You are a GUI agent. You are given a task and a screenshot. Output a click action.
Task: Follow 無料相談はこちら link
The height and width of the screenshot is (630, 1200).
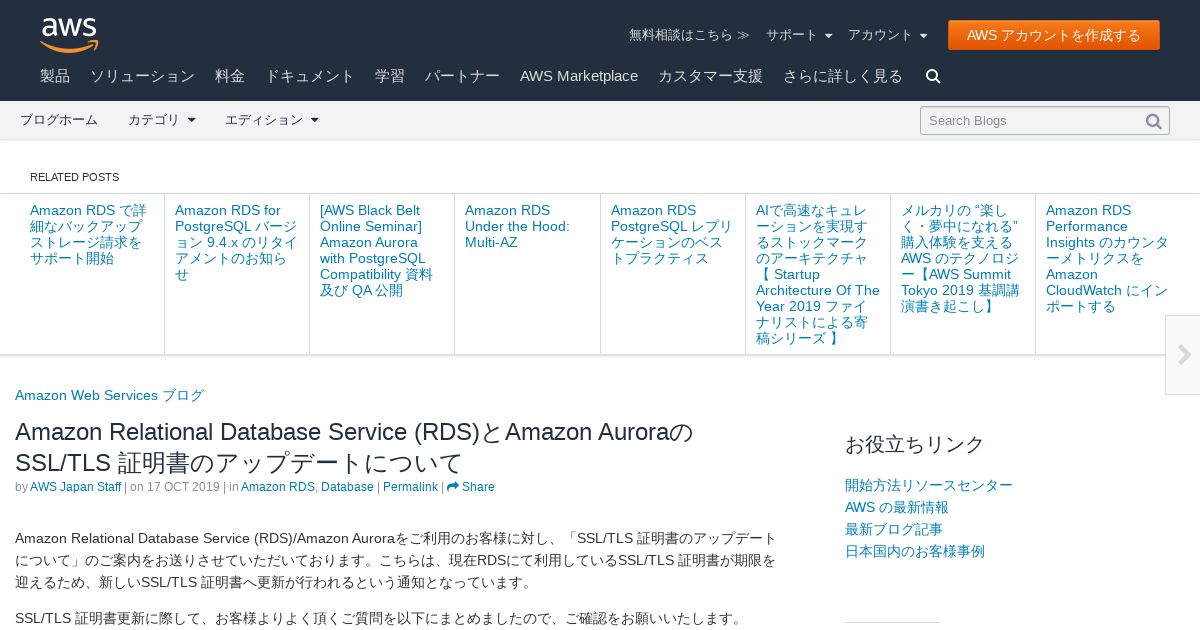point(689,35)
